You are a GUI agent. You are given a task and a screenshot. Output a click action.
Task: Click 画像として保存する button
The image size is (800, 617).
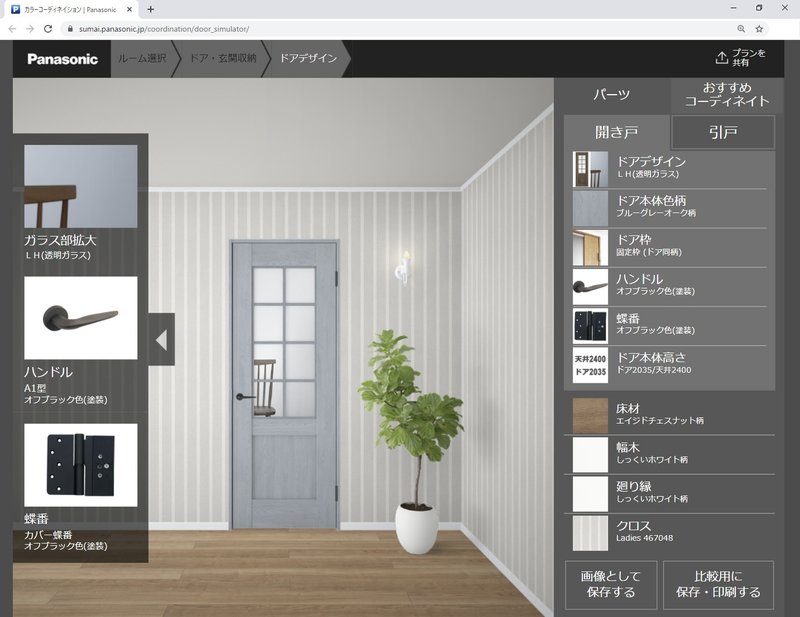tap(611, 585)
